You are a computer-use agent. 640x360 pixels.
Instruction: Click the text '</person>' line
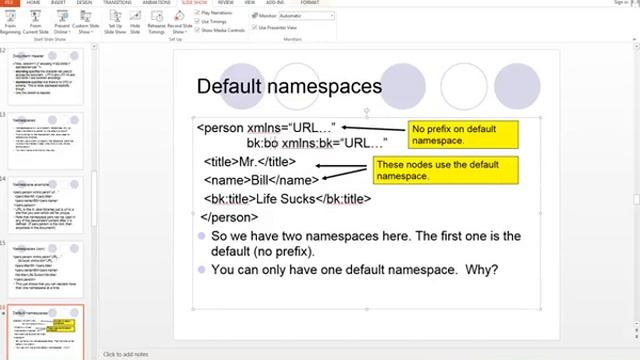pyautogui.click(x=229, y=217)
